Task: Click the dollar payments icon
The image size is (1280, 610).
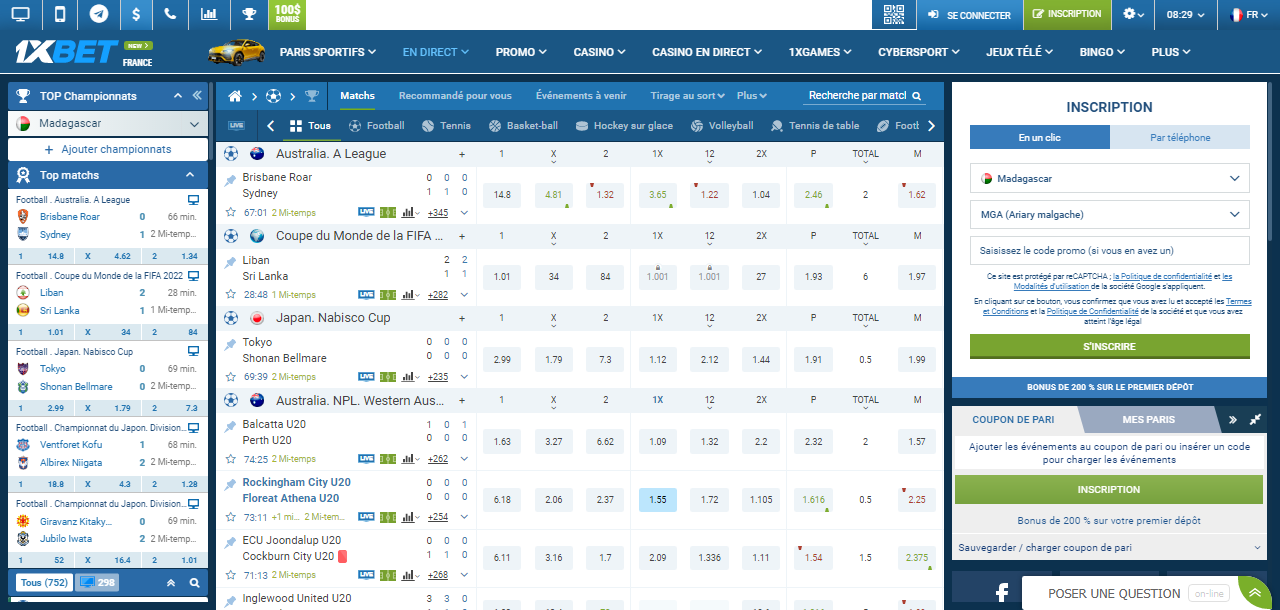Action: [x=136, y=15]
